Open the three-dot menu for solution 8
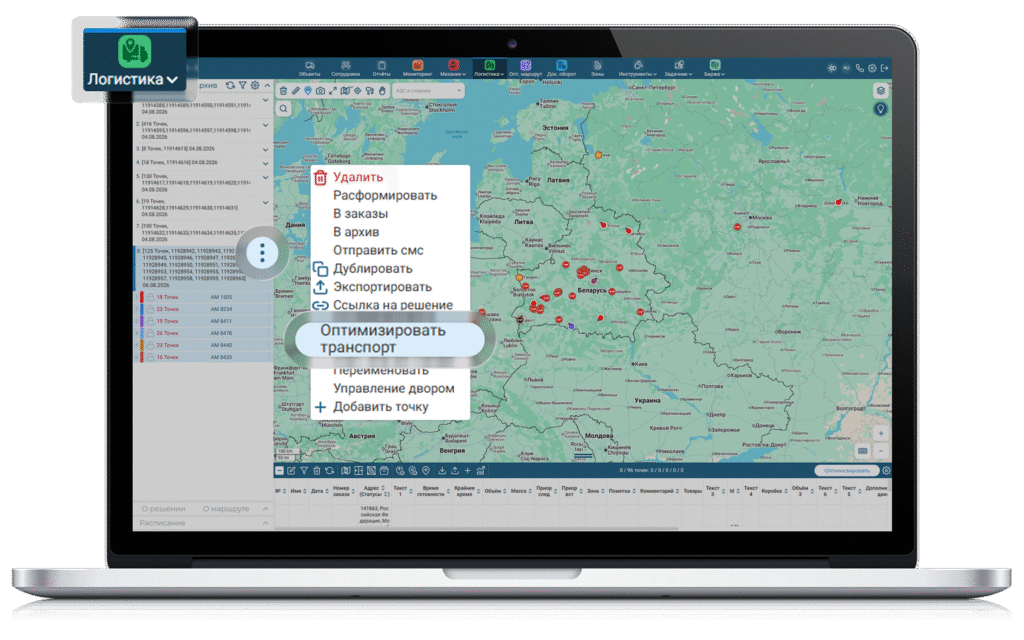Screen dimensions: 1024x640 (x=263, y=253)
